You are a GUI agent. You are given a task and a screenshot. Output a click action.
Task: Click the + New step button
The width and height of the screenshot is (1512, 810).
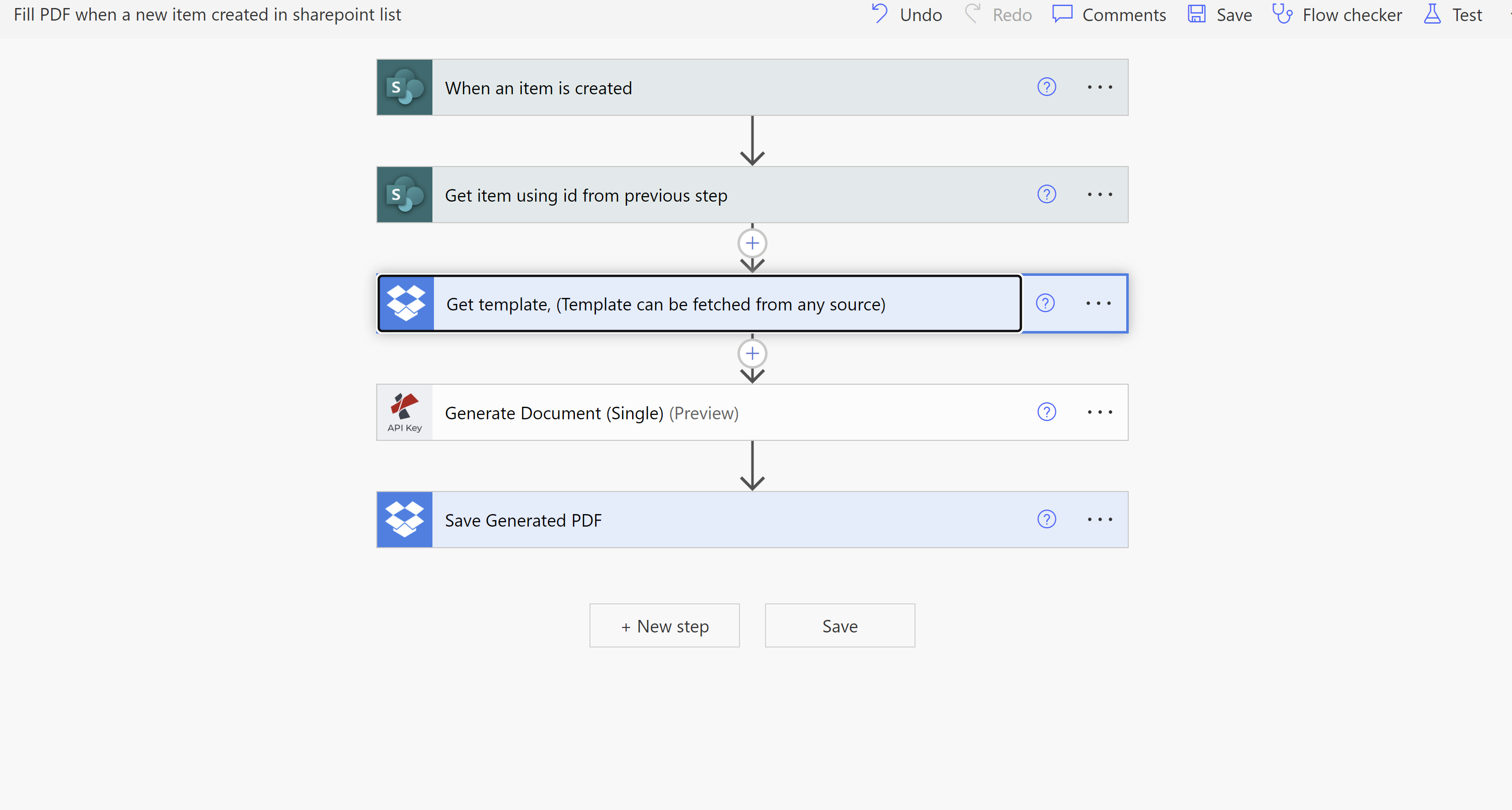pos(664,626)
